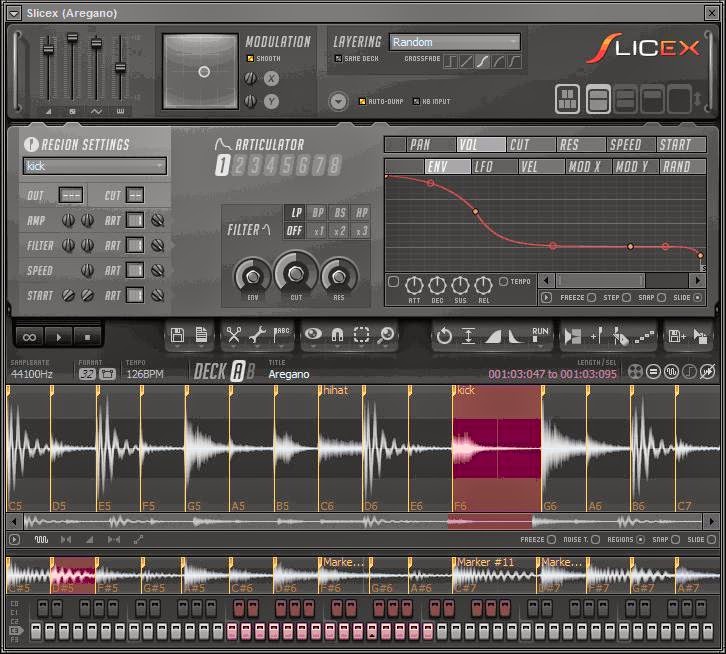Click the fade-out curve icon

pyautogui.click(x=515, y=336)
